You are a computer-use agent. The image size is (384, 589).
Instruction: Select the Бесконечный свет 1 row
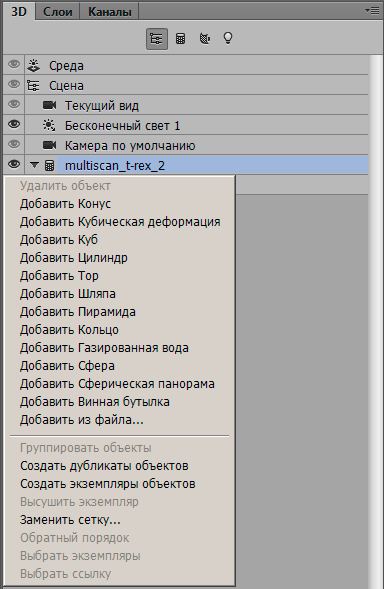pyautogui.click(x=197, y=125)
